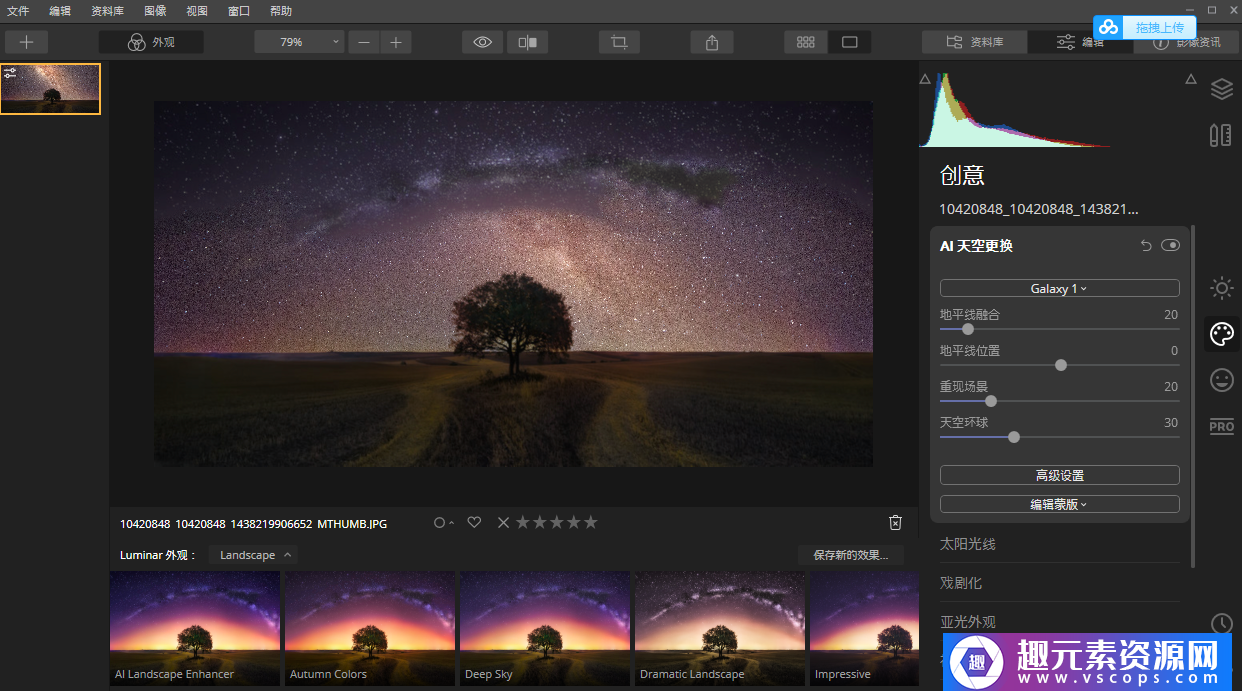The image size is (1242, 691).
Task: Click the crop tool icon
Action: pyautogui.click(x=619, y=42)
